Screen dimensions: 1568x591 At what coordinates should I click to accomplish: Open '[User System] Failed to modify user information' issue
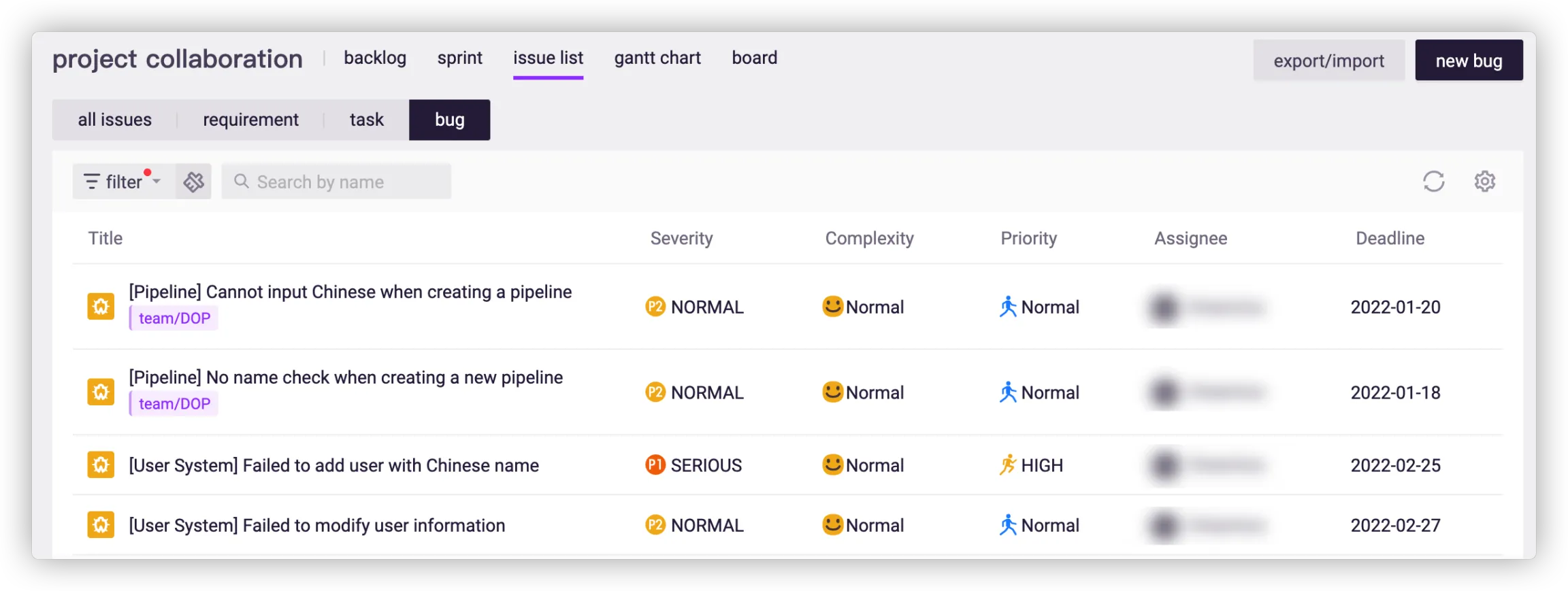tap(316, 525)
